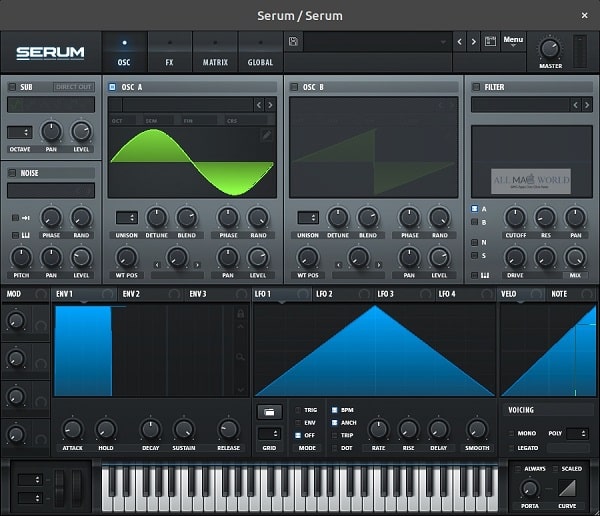600x516 pixels.
Task: Enable ALWAYS portamento checkbox
Action: 518,469
